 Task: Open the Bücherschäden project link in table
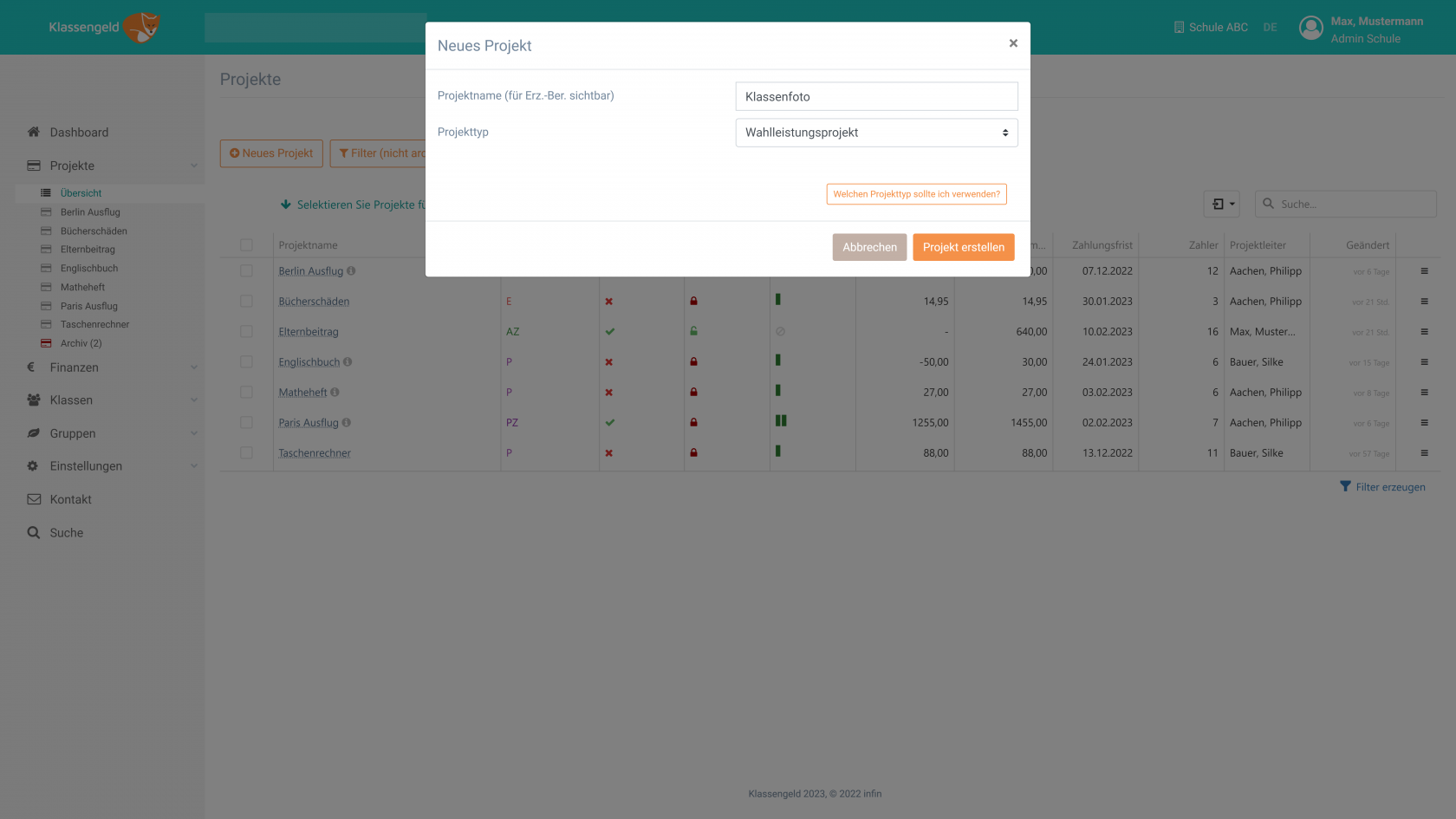click(314, 302)
